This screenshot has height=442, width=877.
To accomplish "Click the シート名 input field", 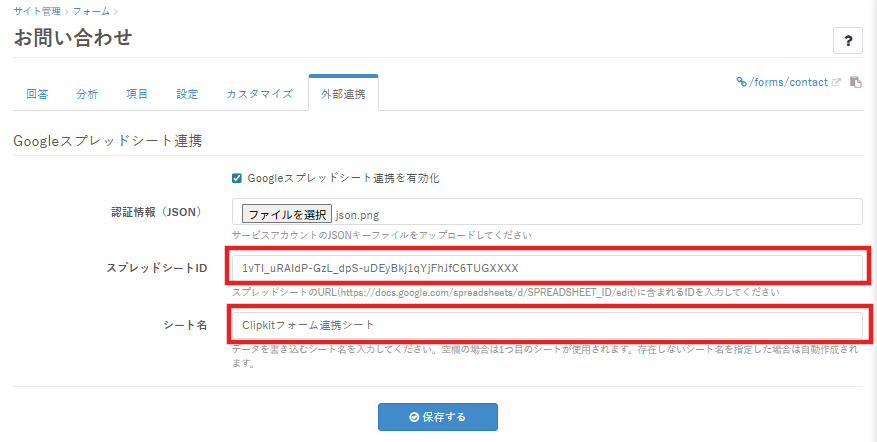I will pyautogui.click(x=547, y=324).
